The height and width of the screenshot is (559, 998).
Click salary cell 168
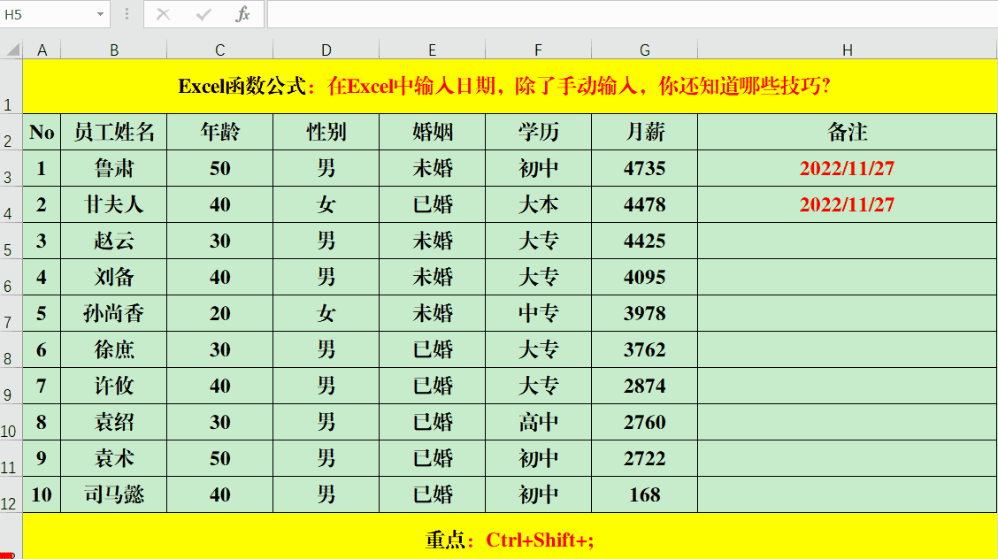[645, 495]
